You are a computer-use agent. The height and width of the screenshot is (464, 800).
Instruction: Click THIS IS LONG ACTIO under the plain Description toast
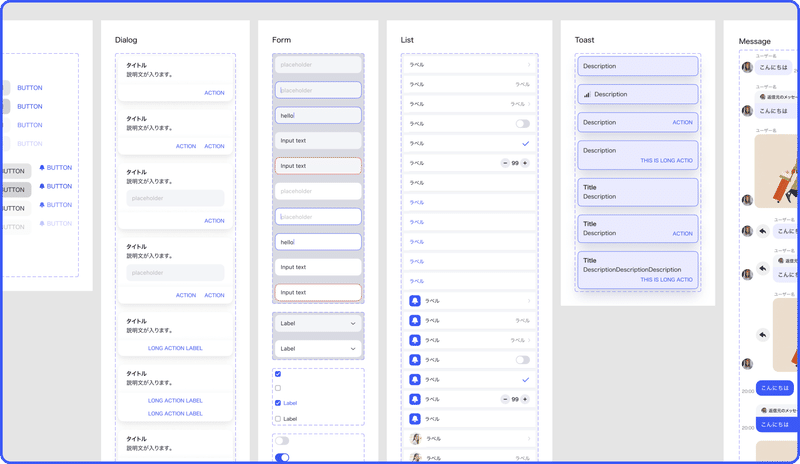tap(666, 160)
